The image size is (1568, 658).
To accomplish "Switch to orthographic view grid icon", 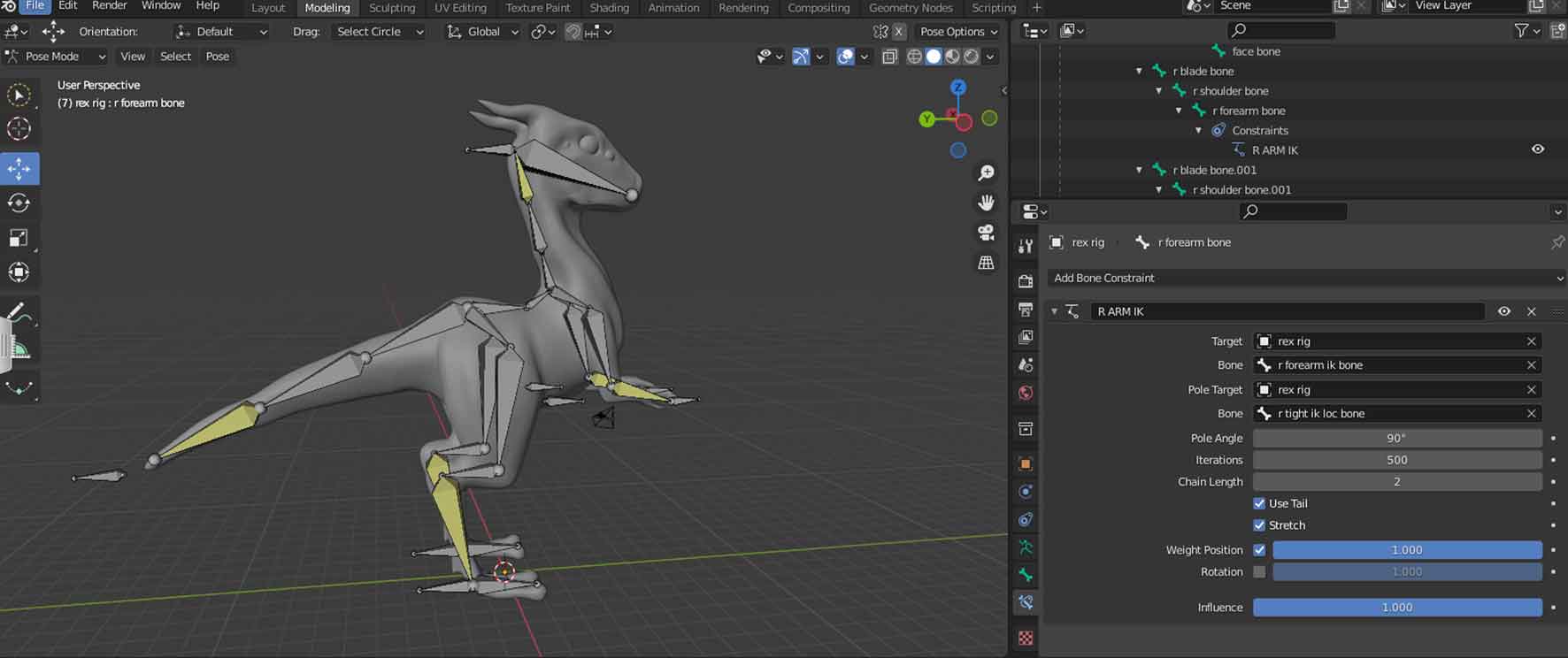I will pos(986,263).
